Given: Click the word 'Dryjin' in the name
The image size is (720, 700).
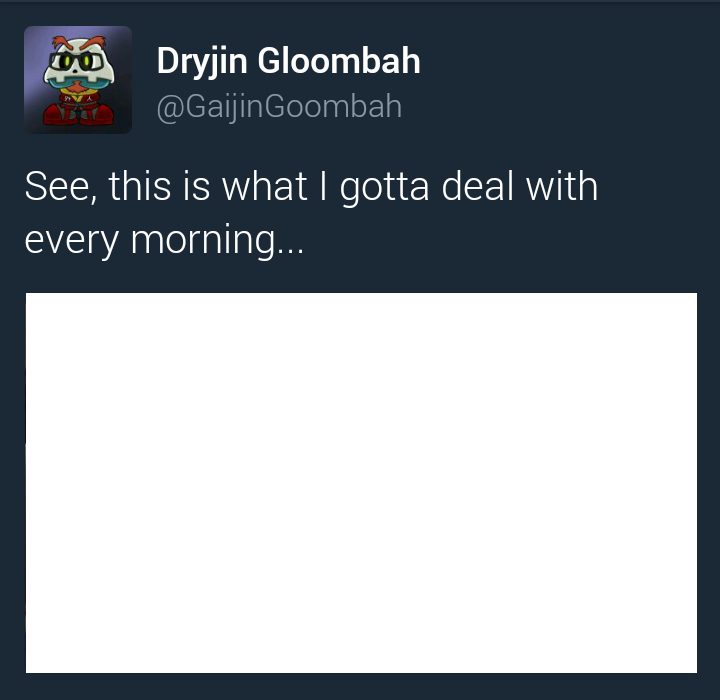Looking at the screenshot, I should pos(202,62).
